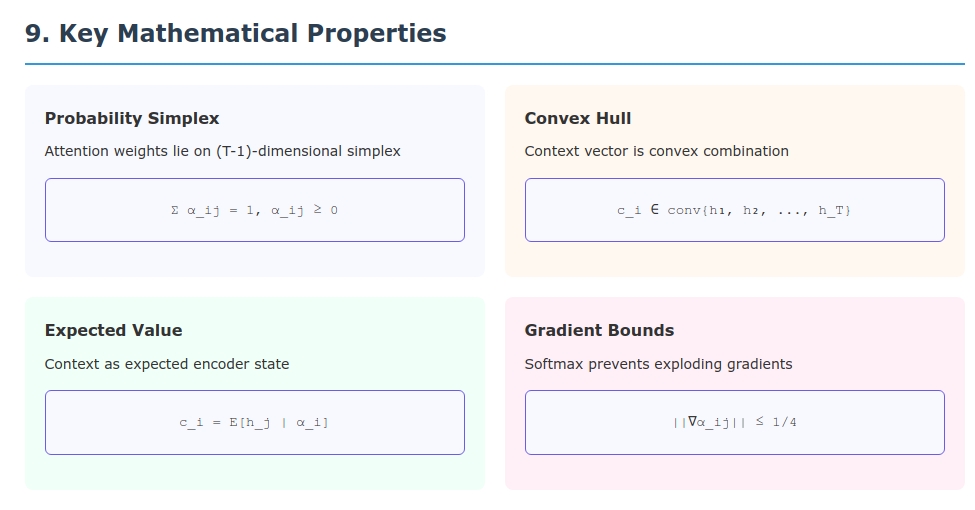
Task: Click empty bottom area of pink Gradient Bounds card
Action: (x=734, y=473)
